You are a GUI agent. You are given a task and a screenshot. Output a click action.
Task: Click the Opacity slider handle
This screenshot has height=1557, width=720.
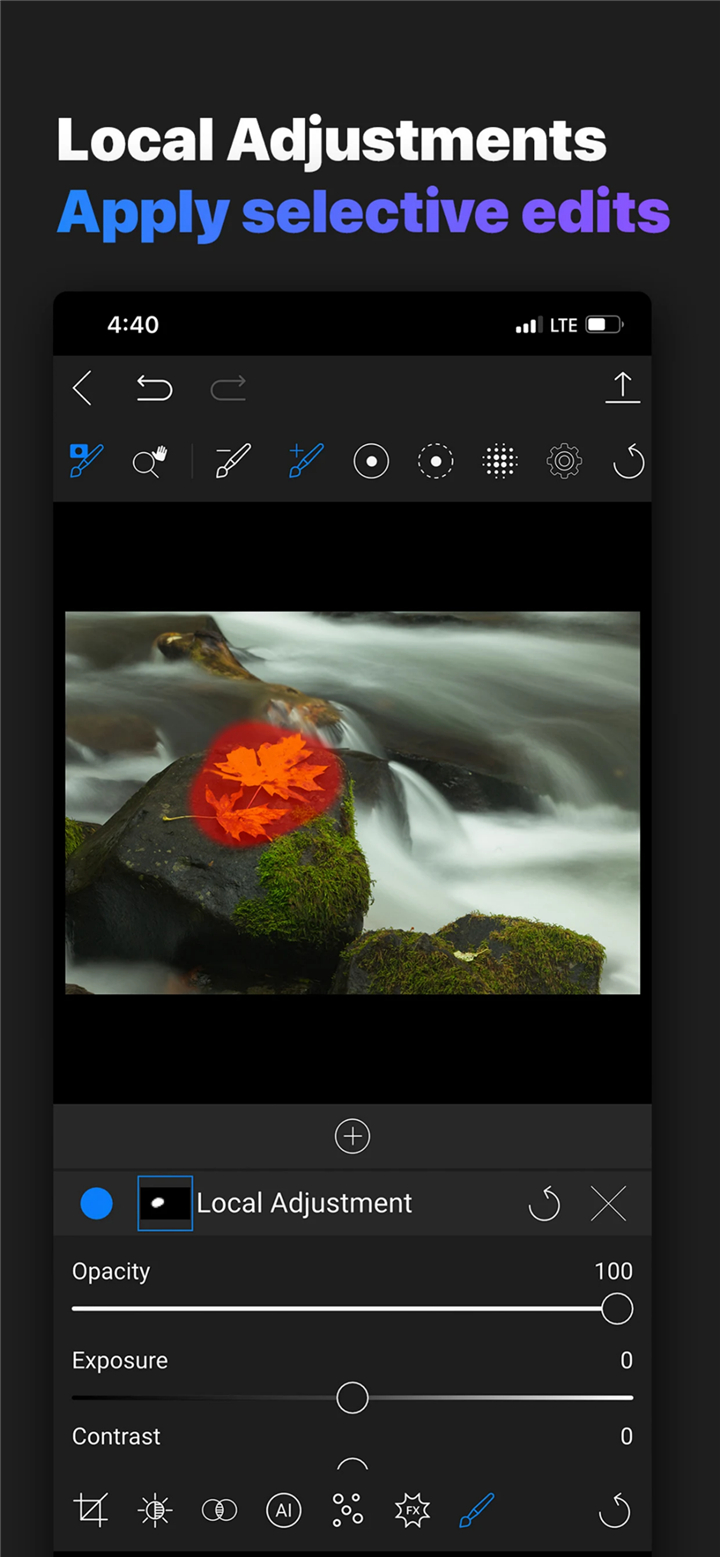617,1308
